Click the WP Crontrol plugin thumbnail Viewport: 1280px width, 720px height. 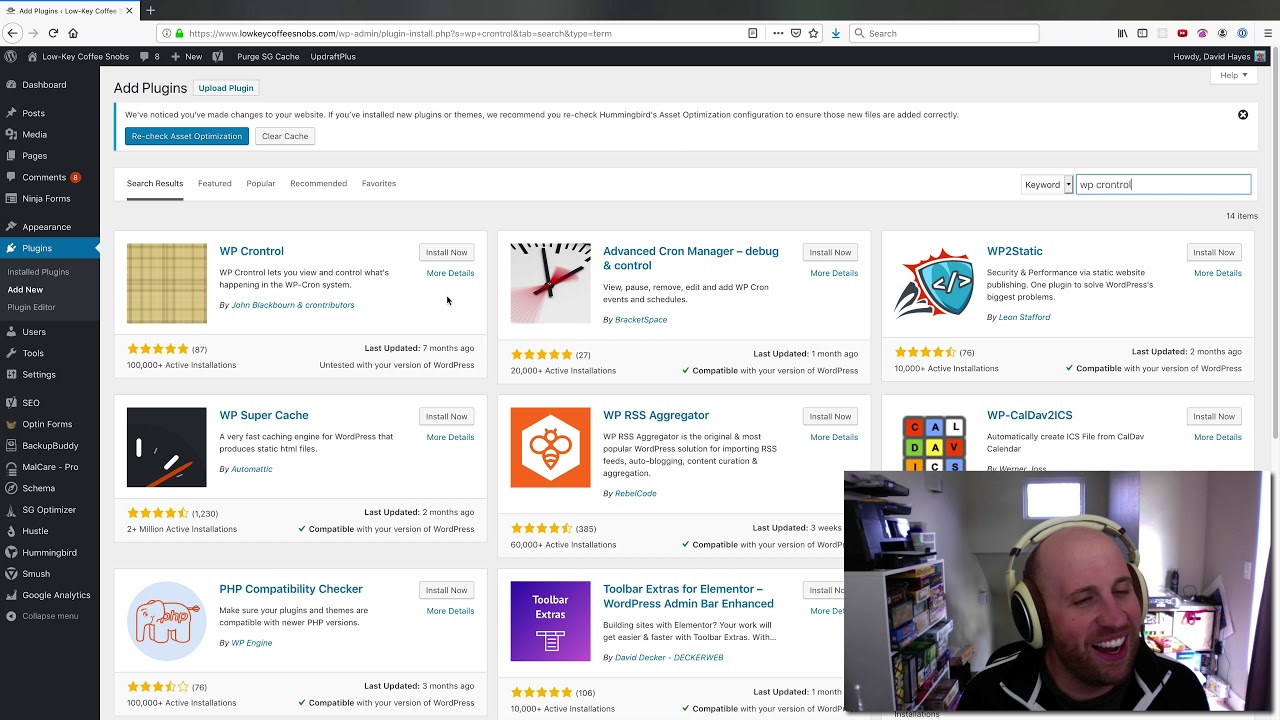(167, 283)
